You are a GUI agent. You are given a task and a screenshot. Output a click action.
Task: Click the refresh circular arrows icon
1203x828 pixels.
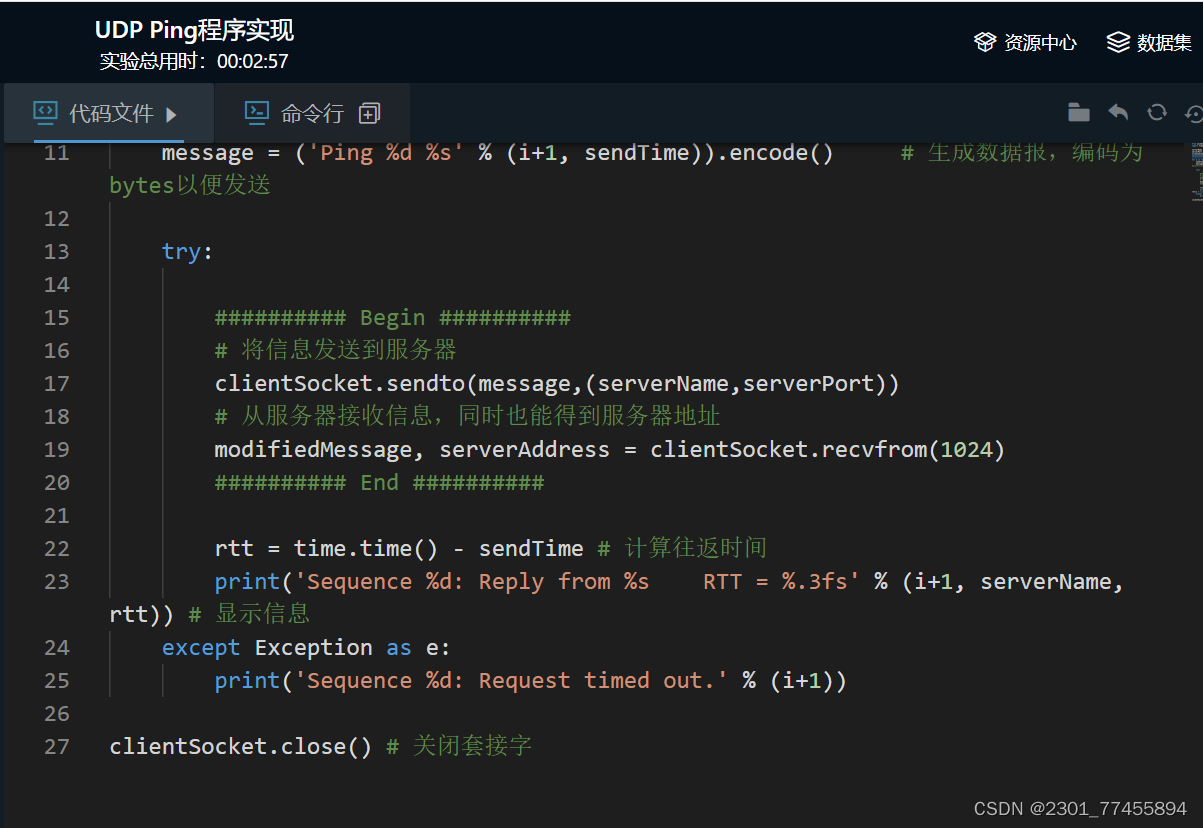tap(1158, 112)
